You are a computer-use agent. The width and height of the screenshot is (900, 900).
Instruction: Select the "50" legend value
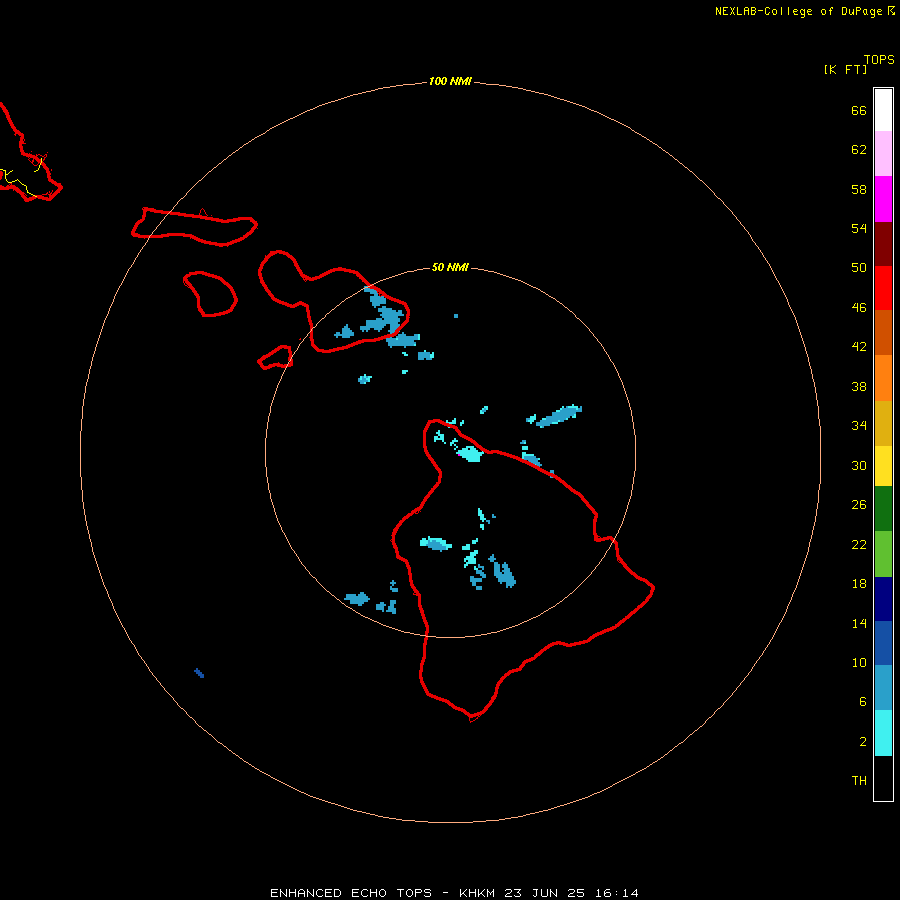point(859,268)
